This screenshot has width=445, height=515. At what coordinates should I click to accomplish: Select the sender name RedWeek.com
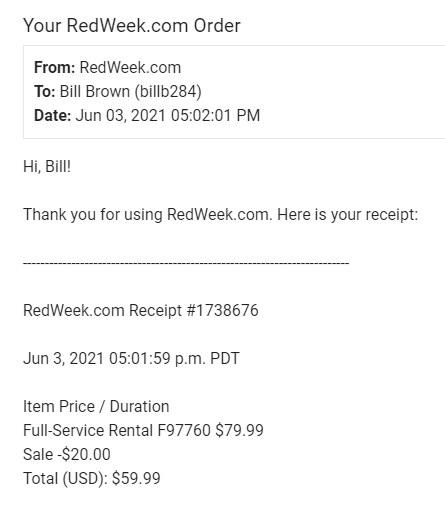(x=130, y=68)
